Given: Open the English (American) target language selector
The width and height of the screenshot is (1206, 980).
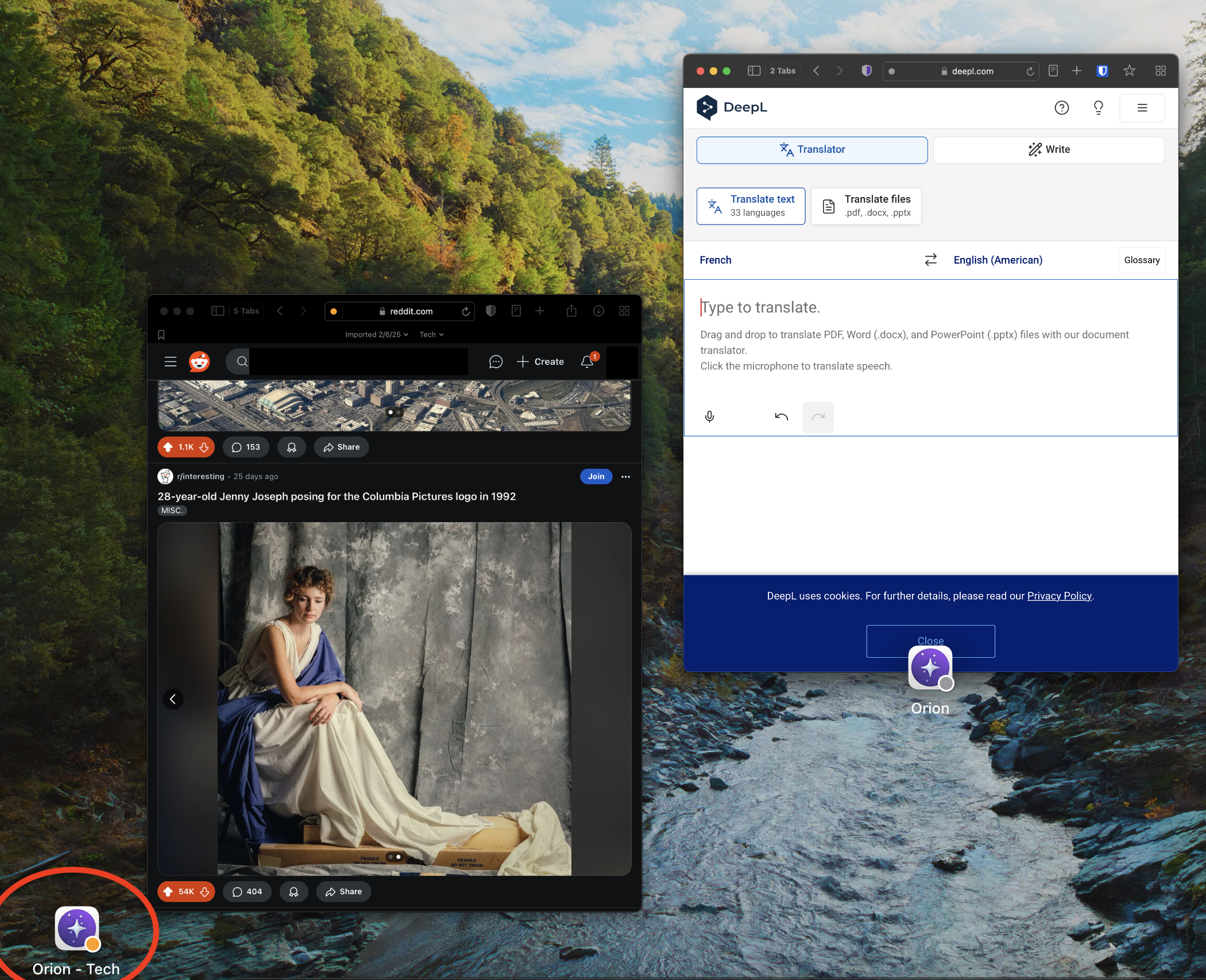Looking at the screenshot, I should pyautogui.click(x=998, y=260).
